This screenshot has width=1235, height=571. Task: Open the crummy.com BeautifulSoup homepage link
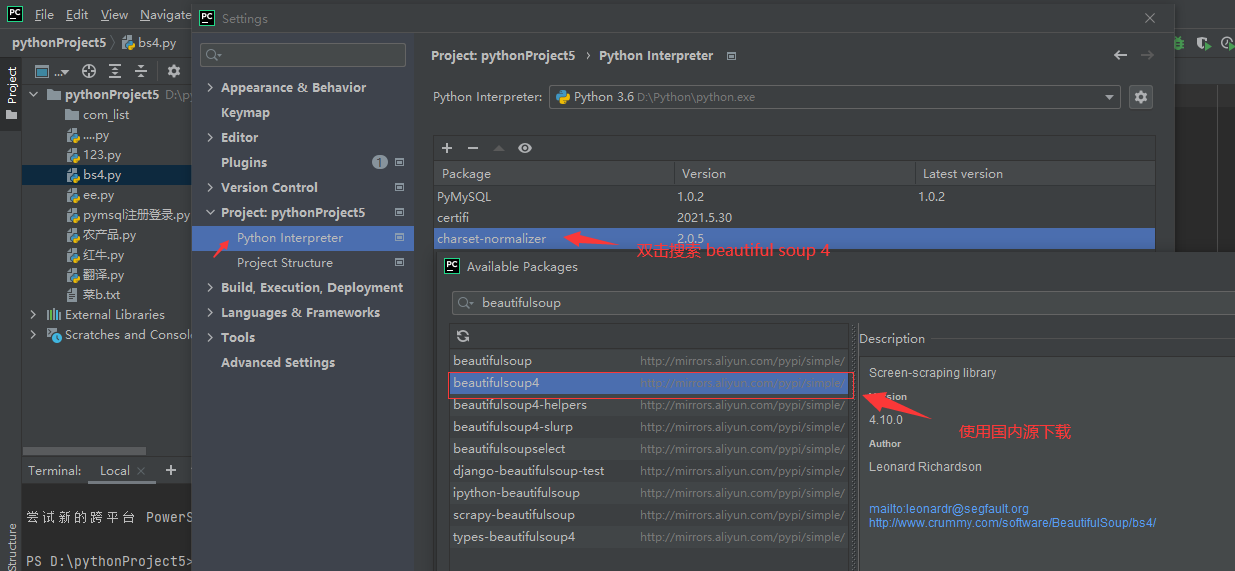pyautogui.click(x=1012, y=523)
